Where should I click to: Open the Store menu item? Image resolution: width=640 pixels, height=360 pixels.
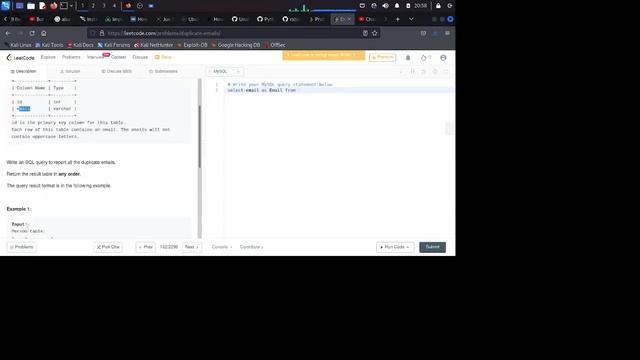tap(163, 57)
